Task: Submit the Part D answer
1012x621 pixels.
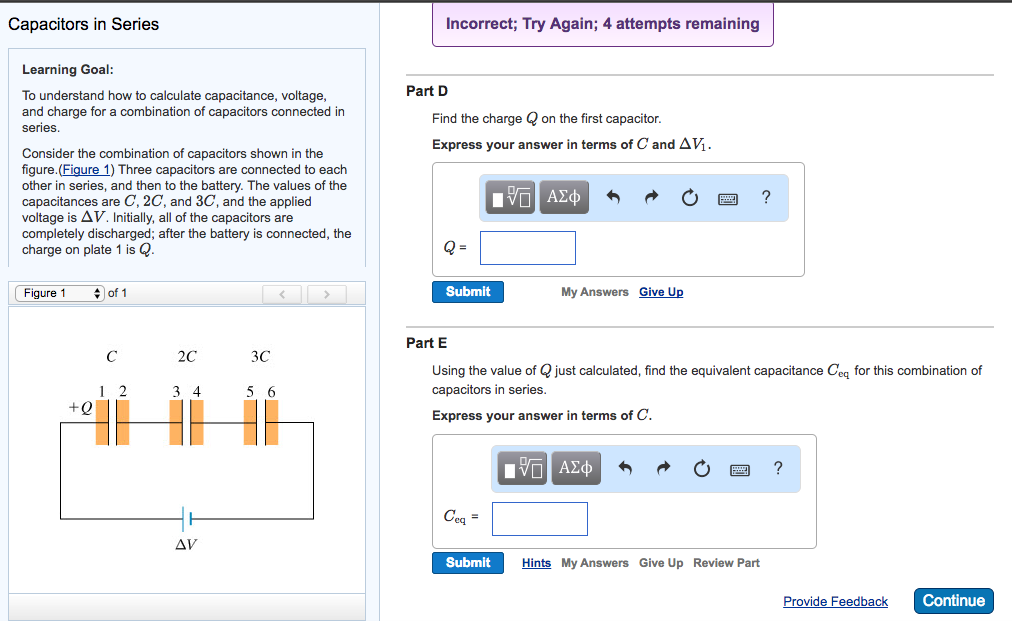Action: 467,291
